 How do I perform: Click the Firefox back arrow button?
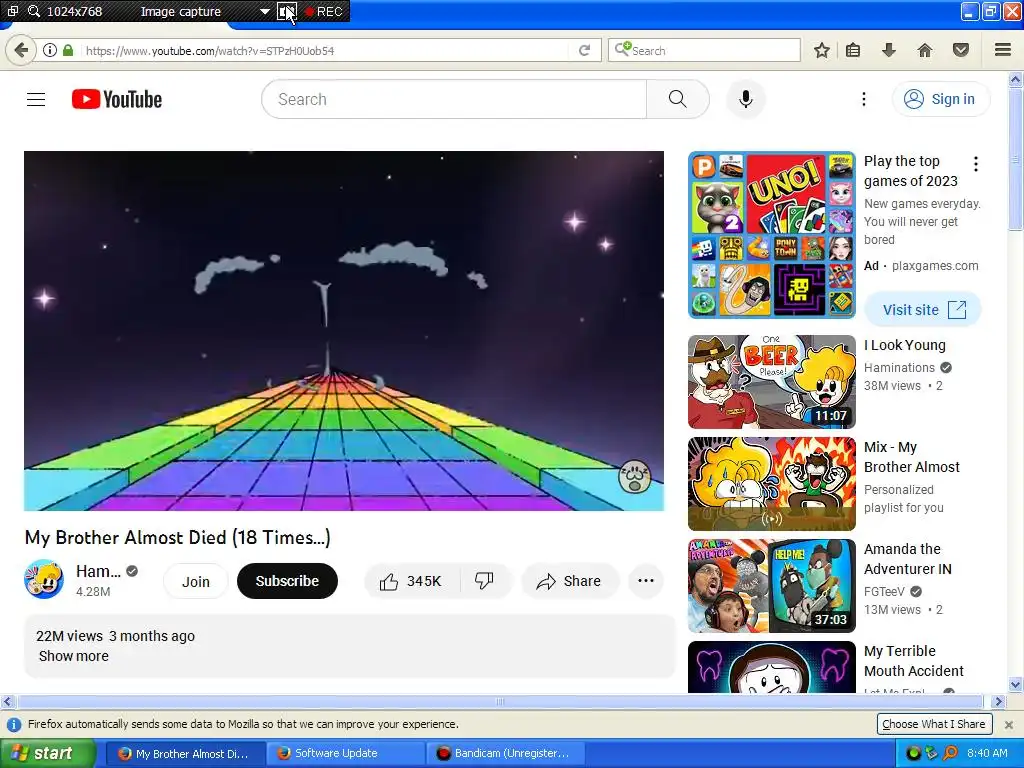pyautogui.click(x=21, y=50)
